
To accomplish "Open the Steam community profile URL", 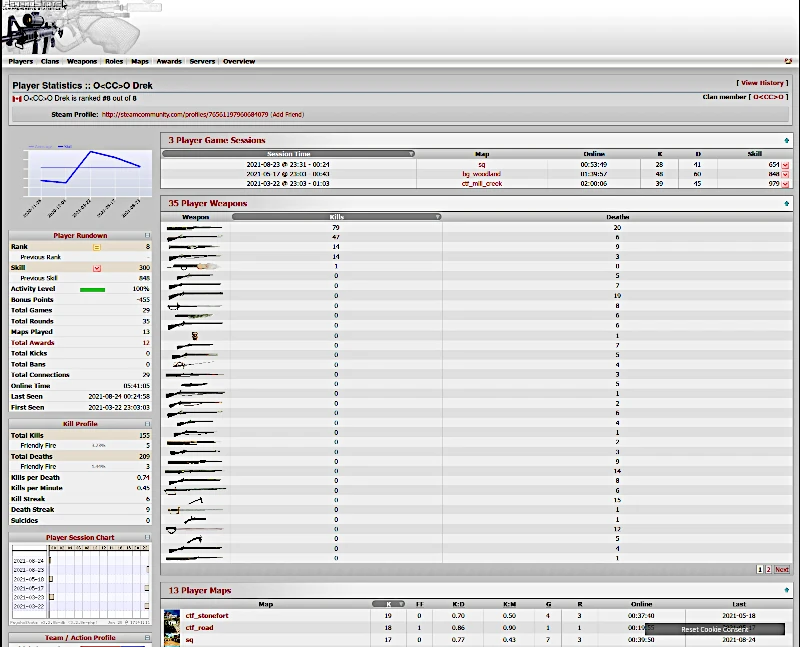I will (x=184, y=115).
